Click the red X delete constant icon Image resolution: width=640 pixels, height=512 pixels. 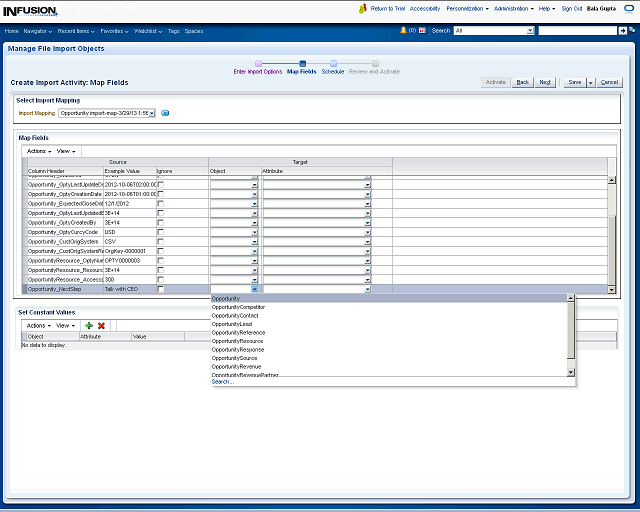[101, 325]
